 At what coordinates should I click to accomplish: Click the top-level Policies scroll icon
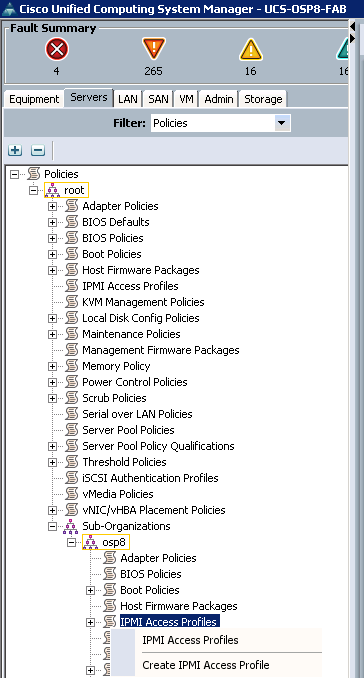33,174
